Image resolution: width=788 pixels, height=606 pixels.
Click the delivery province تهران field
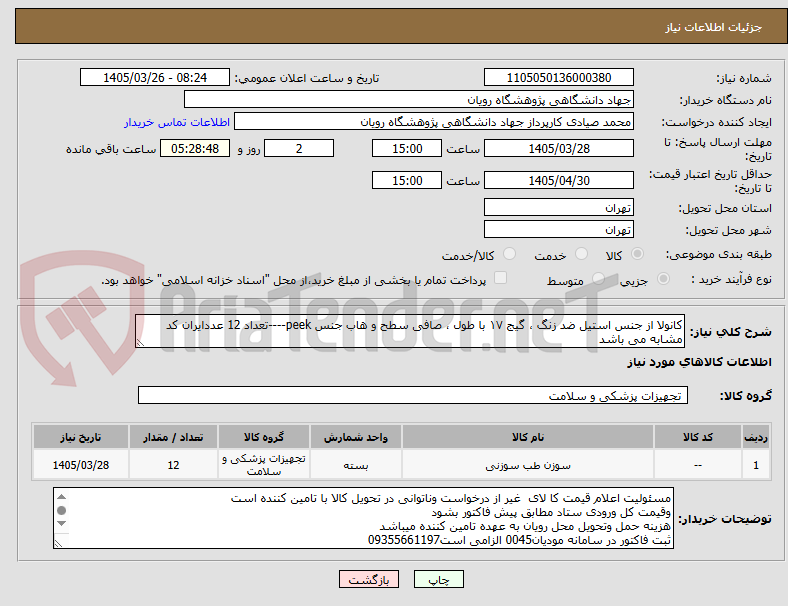point(559,207)
